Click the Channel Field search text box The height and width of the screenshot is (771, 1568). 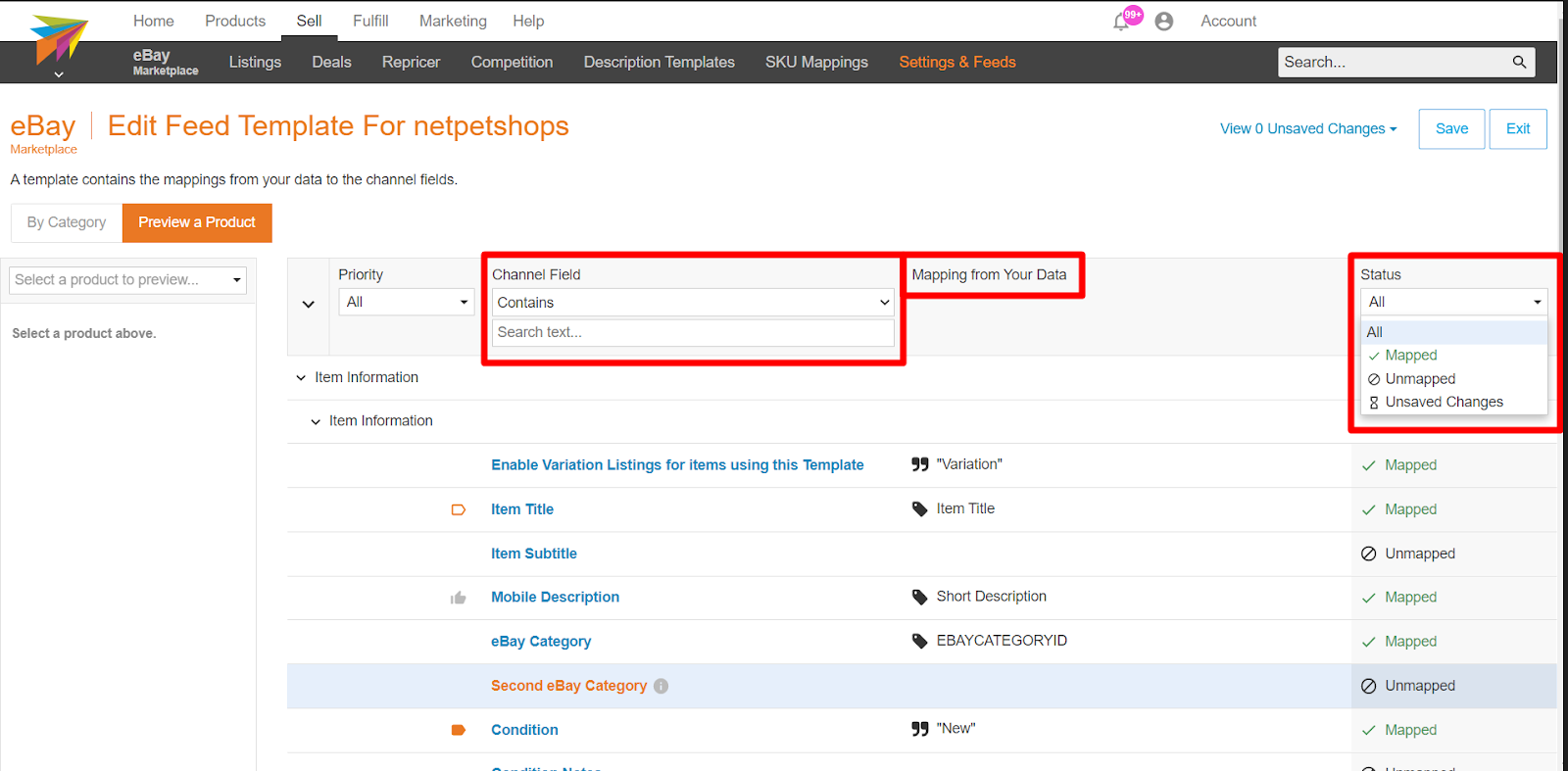(693, 332)
